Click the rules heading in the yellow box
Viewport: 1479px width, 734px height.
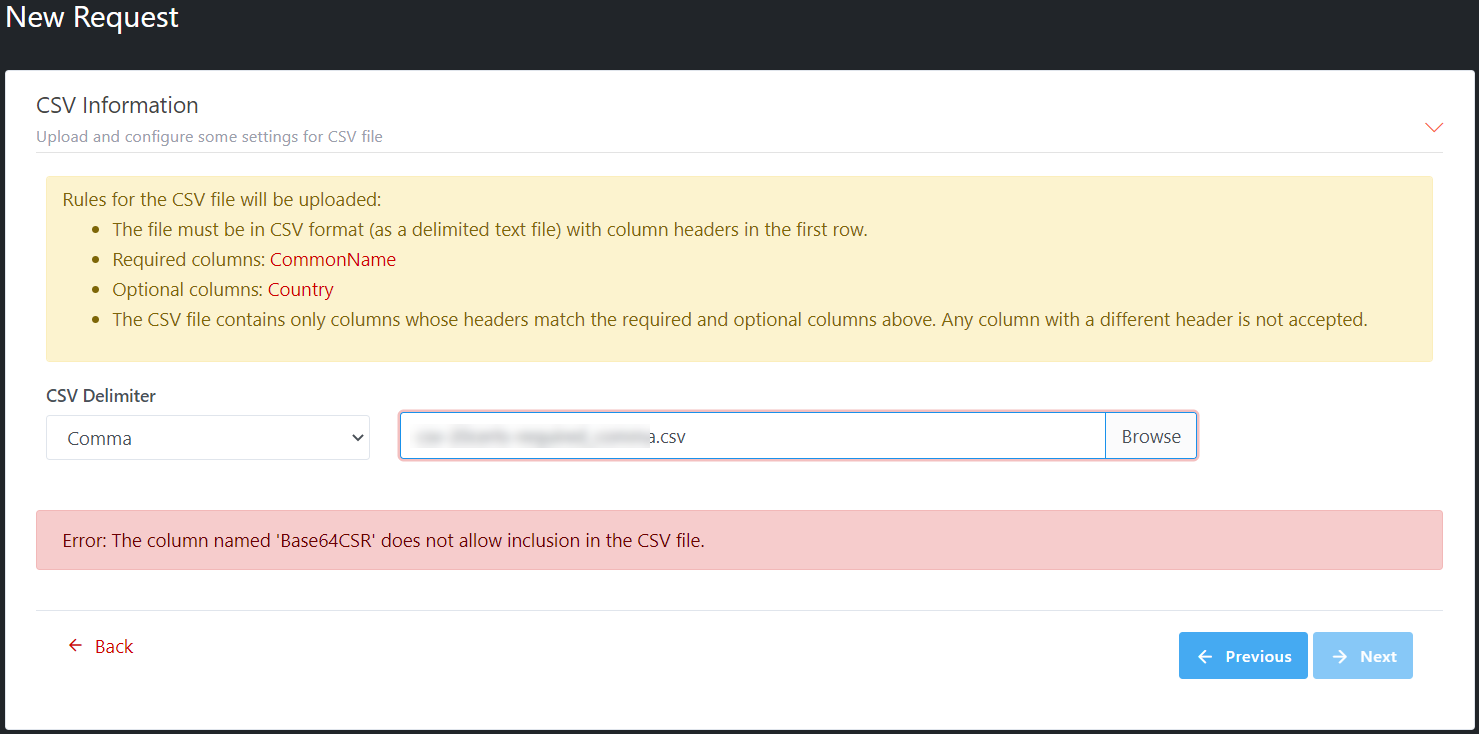pyautogui.click(x=221, y=200)
